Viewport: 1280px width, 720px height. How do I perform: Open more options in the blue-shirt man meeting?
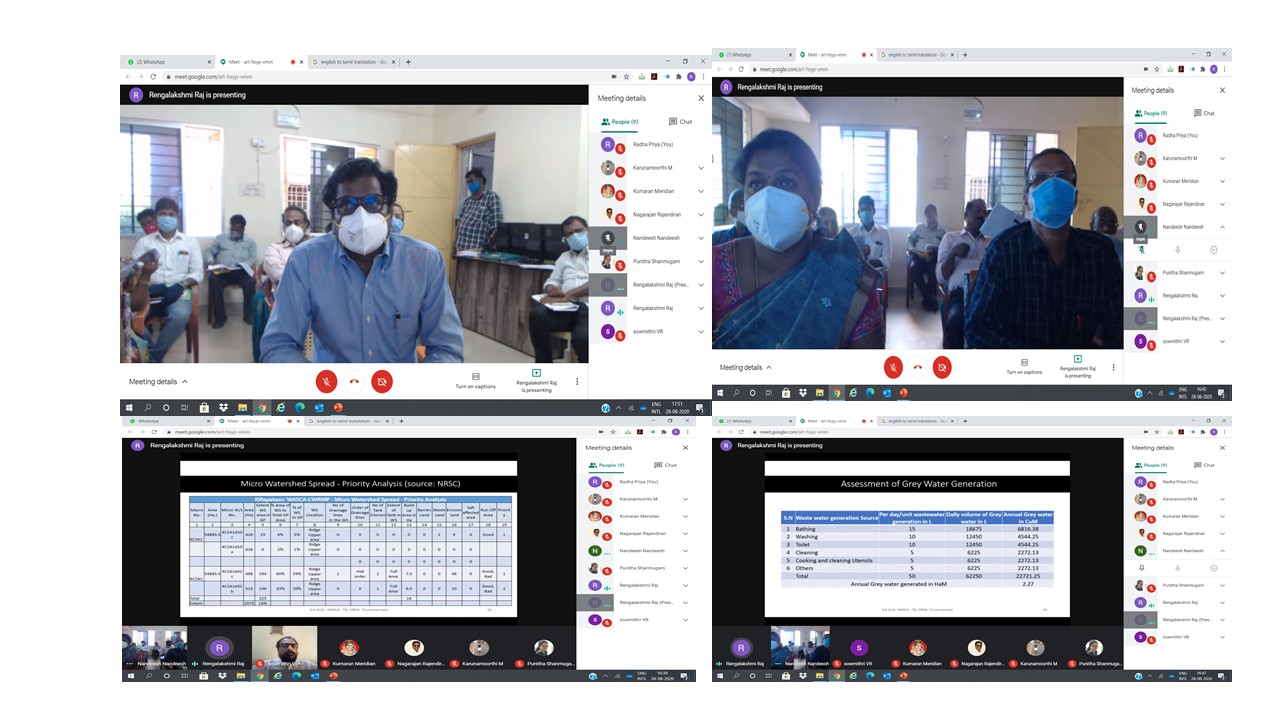577,382
